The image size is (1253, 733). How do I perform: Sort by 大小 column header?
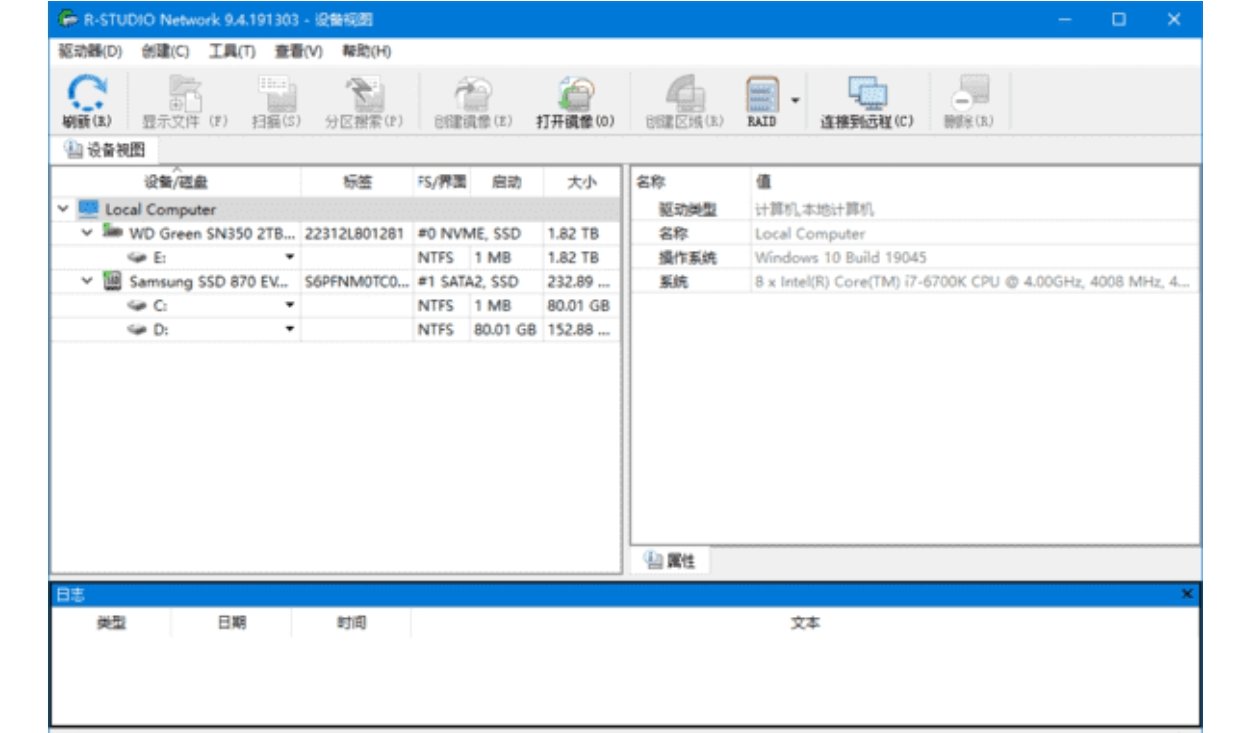(581, 182)
